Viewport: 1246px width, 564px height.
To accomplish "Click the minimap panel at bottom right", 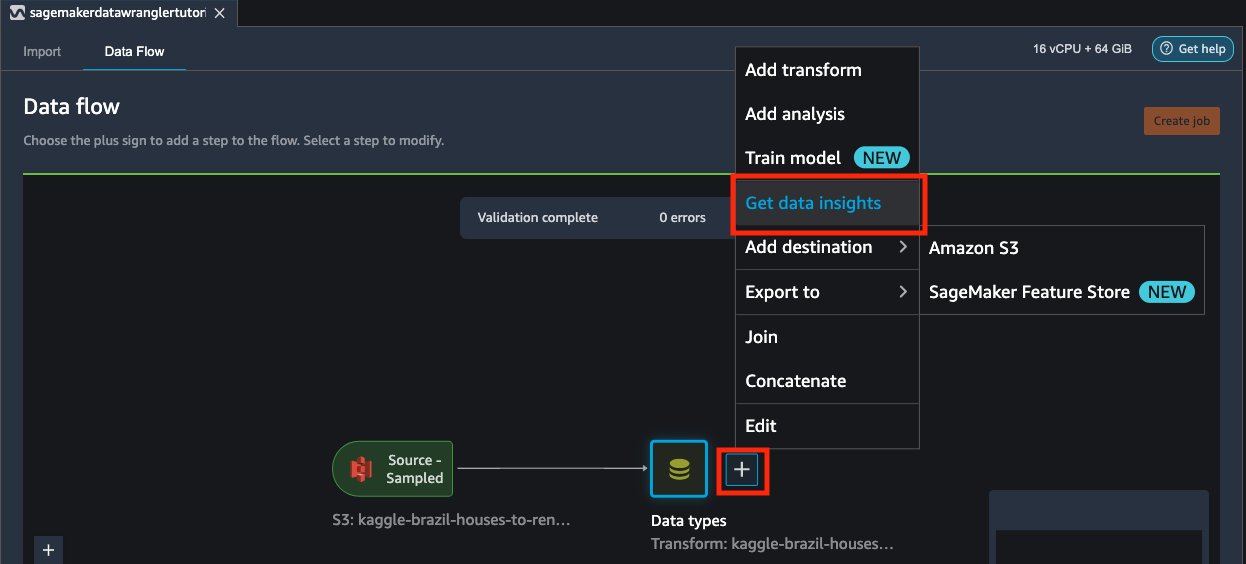I will tap(1099, 527).
